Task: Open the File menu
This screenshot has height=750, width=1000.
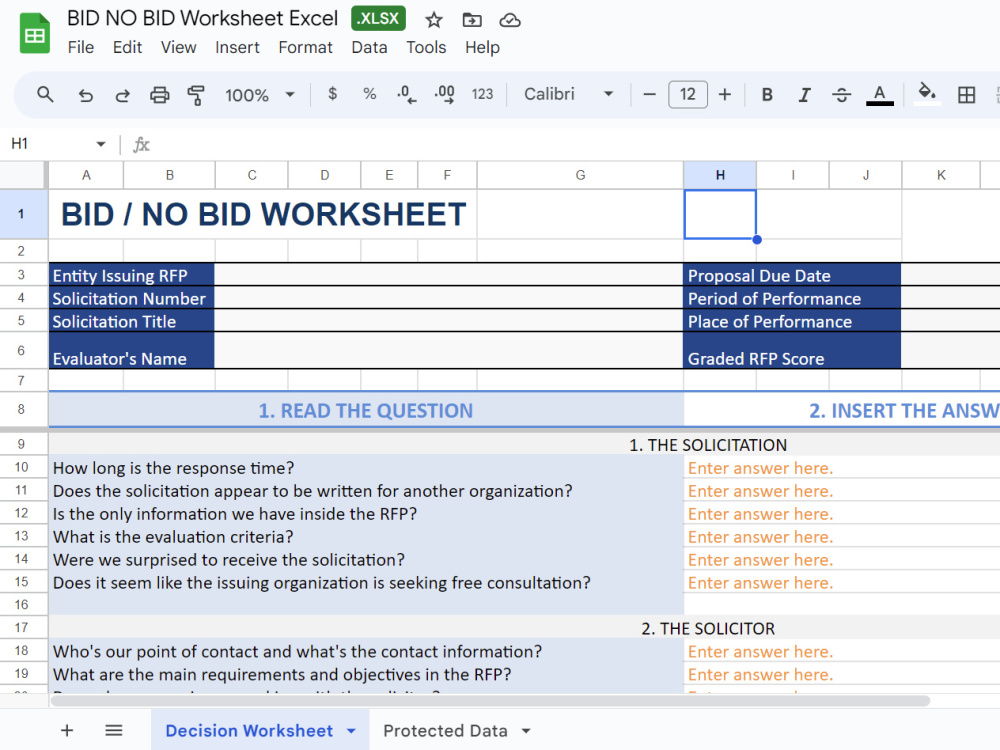Action: click(x=81, y=47)
